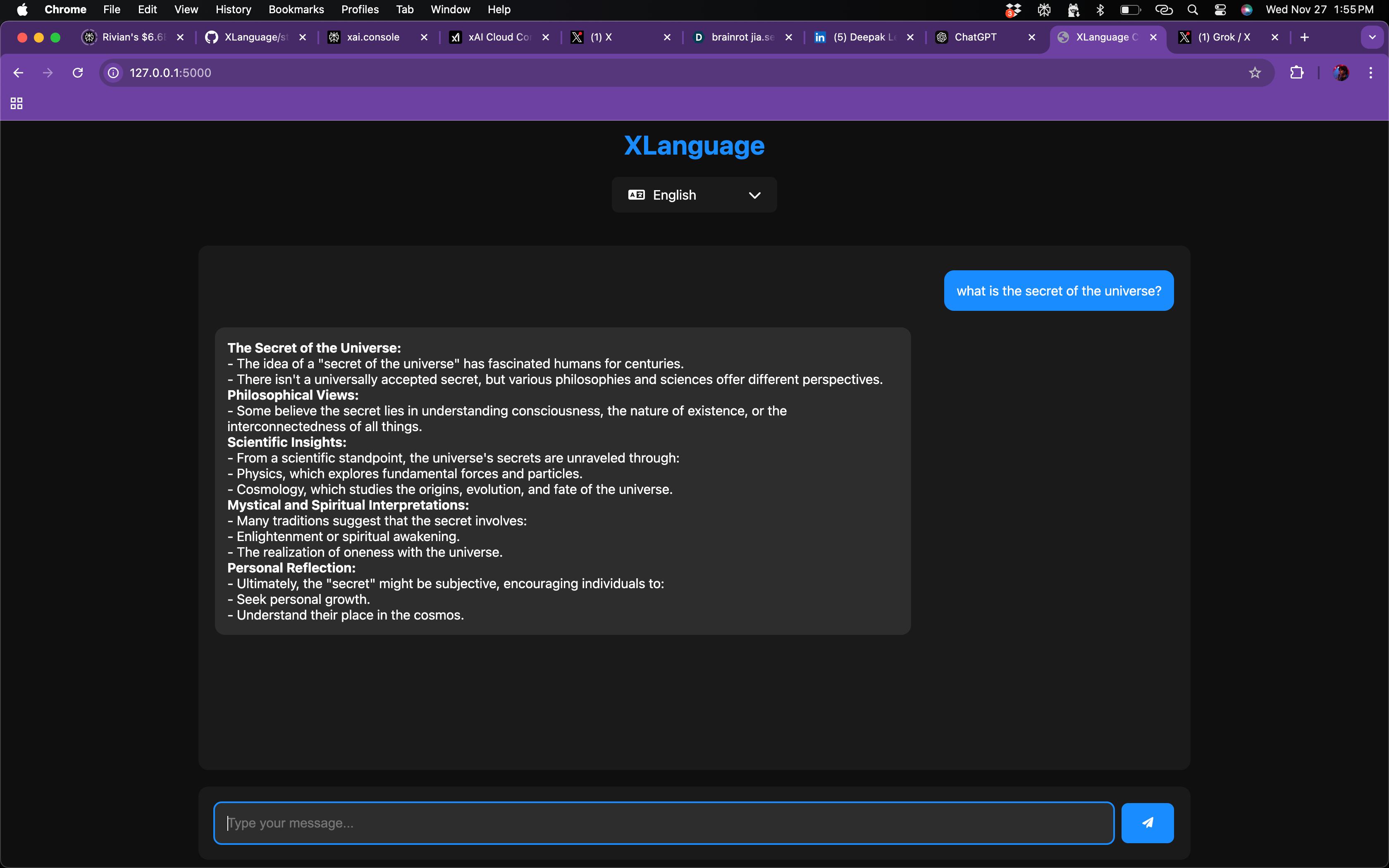The image size is (1389, 868).
Task: Open a new tab with the plus button
Action: point(1303,37)
